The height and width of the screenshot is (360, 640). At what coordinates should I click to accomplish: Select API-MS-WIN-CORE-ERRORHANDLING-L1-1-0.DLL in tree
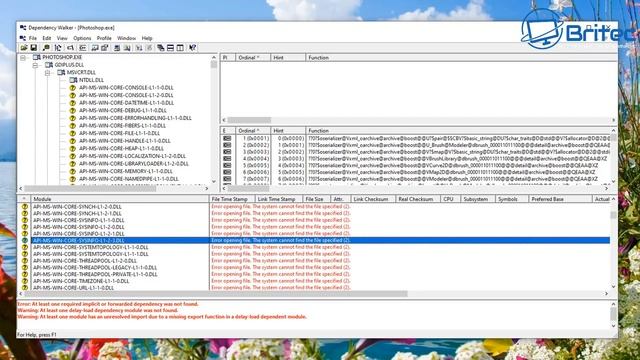coord(135,118)
